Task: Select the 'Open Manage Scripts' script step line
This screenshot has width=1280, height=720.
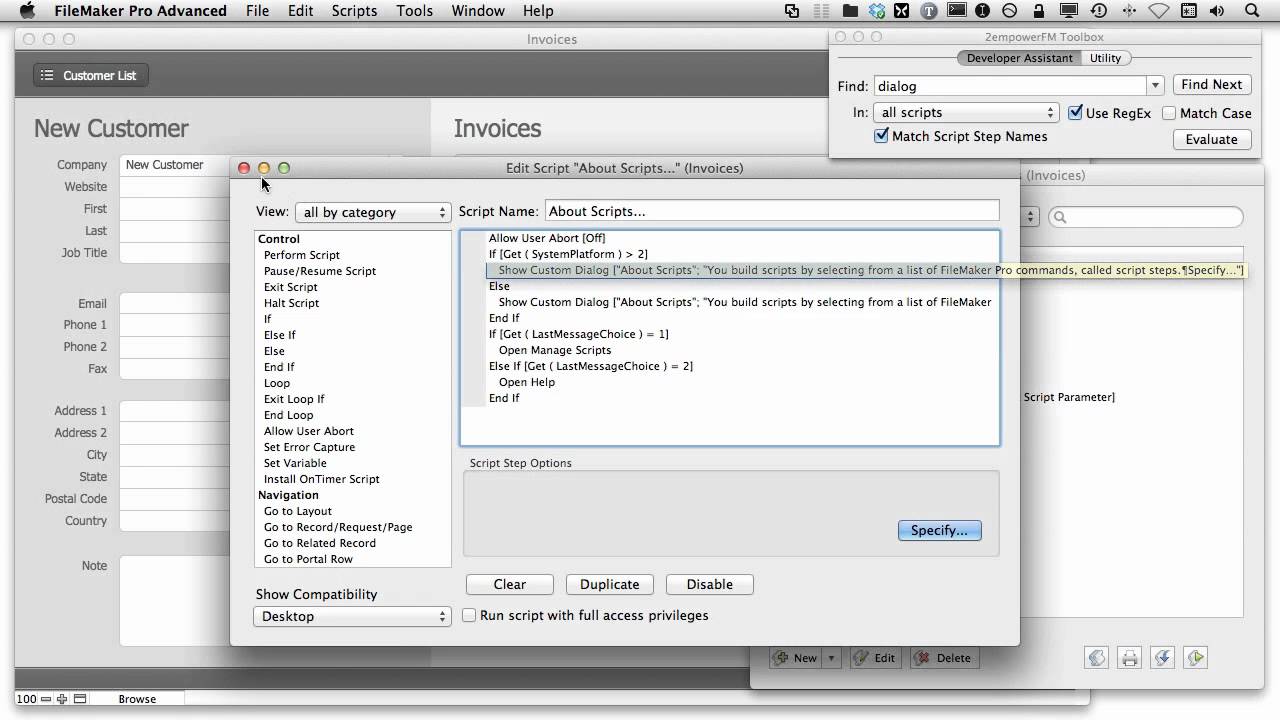Action: click(x=555, y=350)
